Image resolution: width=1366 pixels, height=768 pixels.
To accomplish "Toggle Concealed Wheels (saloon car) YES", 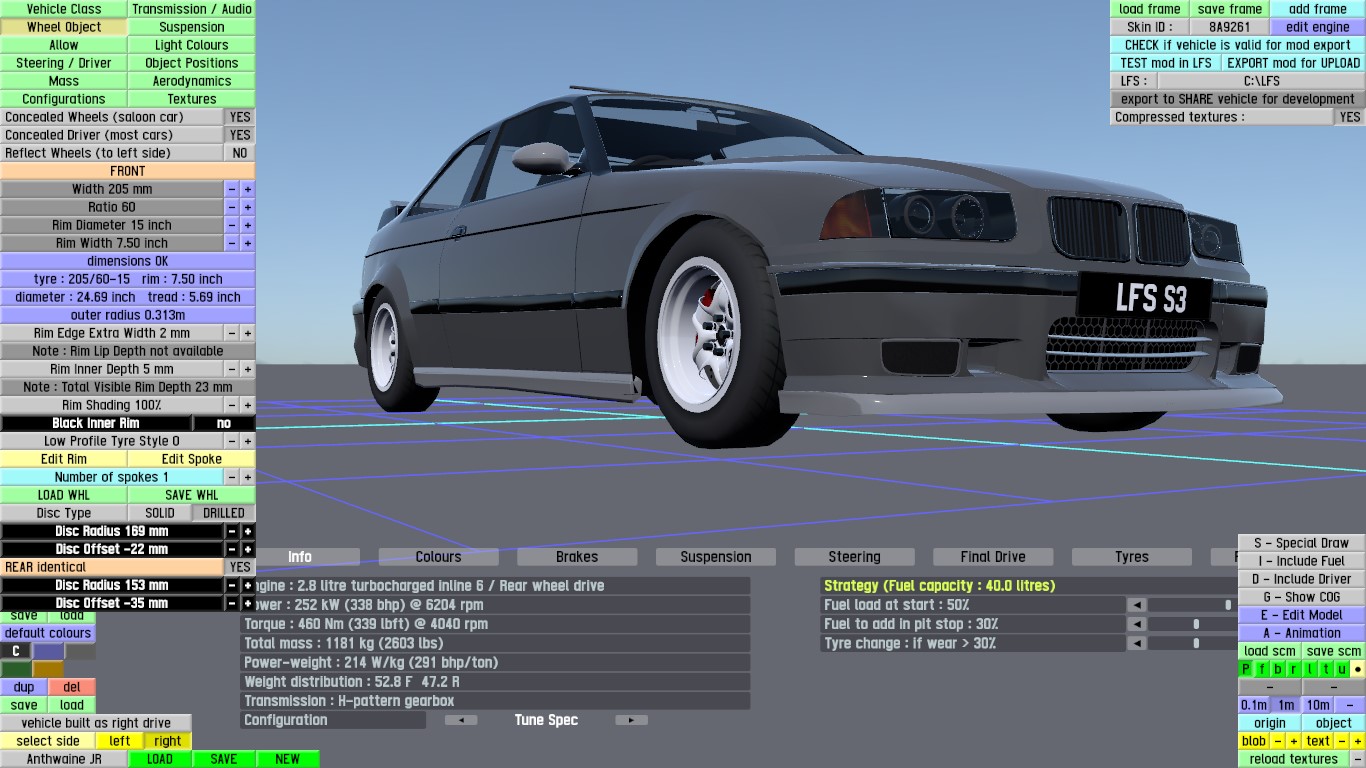I will click(x=240, y=117).
